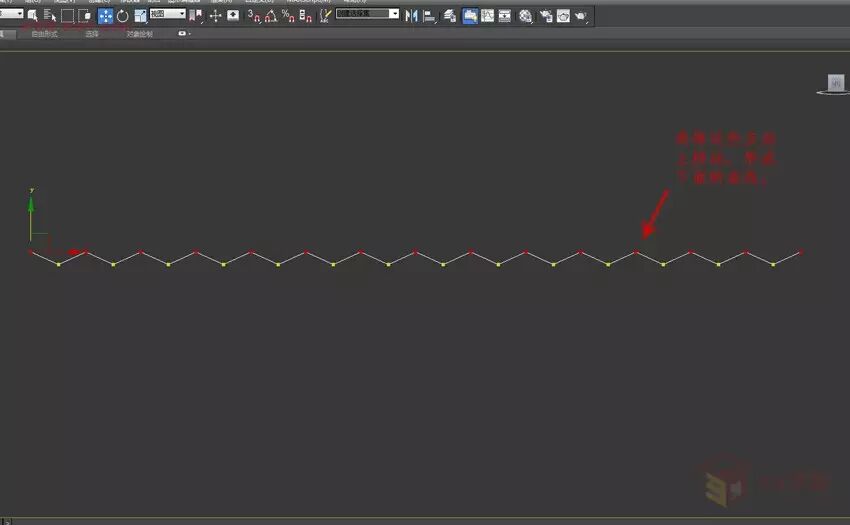The image size is (850, 525).
Task: Toggle Spinner Snap button
Action: click(306, 16)
